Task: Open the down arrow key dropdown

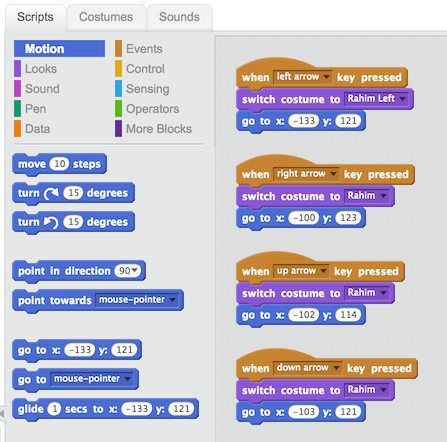Action: coord(307,368)
